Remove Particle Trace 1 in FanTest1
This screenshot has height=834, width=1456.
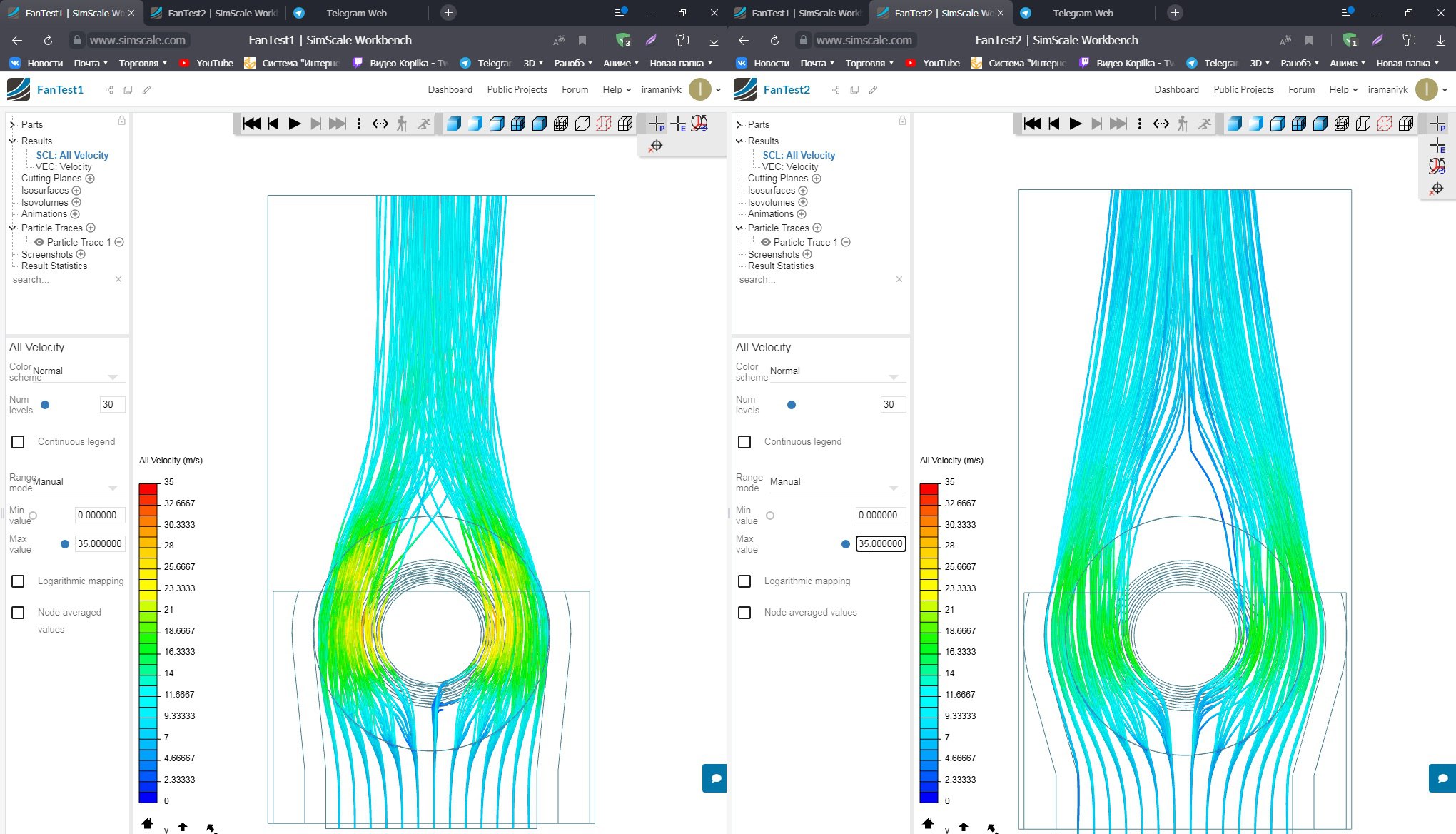[119, 242]
